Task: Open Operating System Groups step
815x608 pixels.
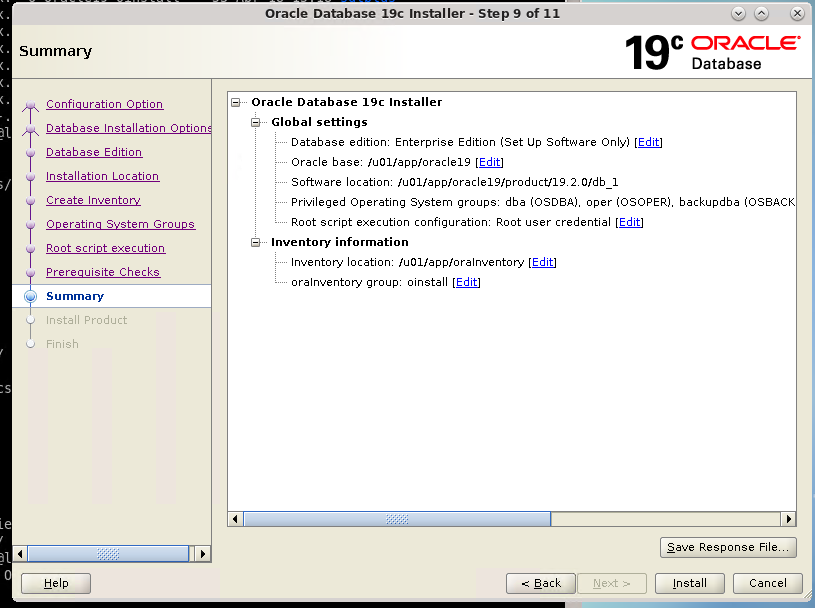Action: pos(121,224)
